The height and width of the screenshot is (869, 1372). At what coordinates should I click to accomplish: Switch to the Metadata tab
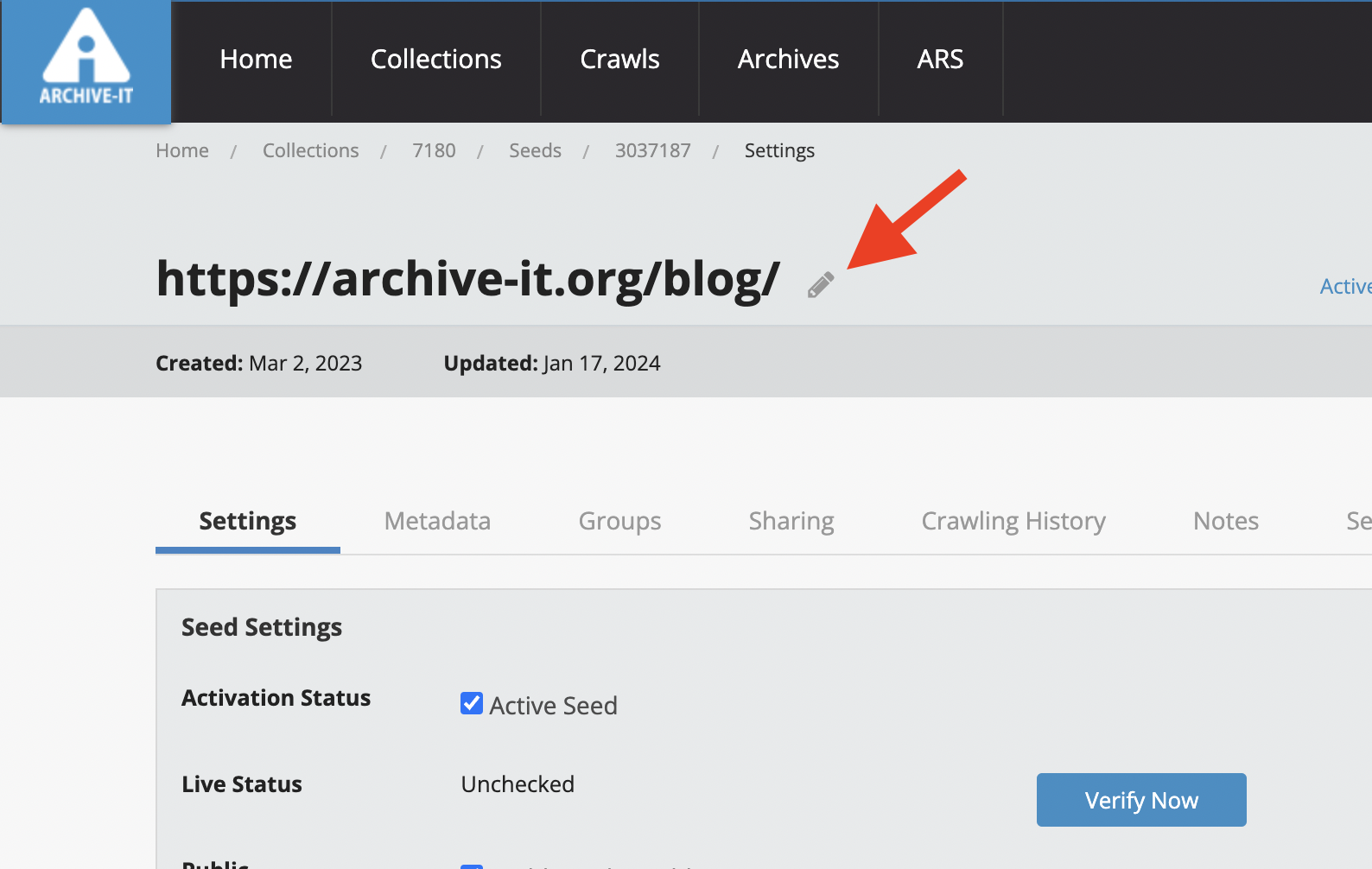[437, 521]
